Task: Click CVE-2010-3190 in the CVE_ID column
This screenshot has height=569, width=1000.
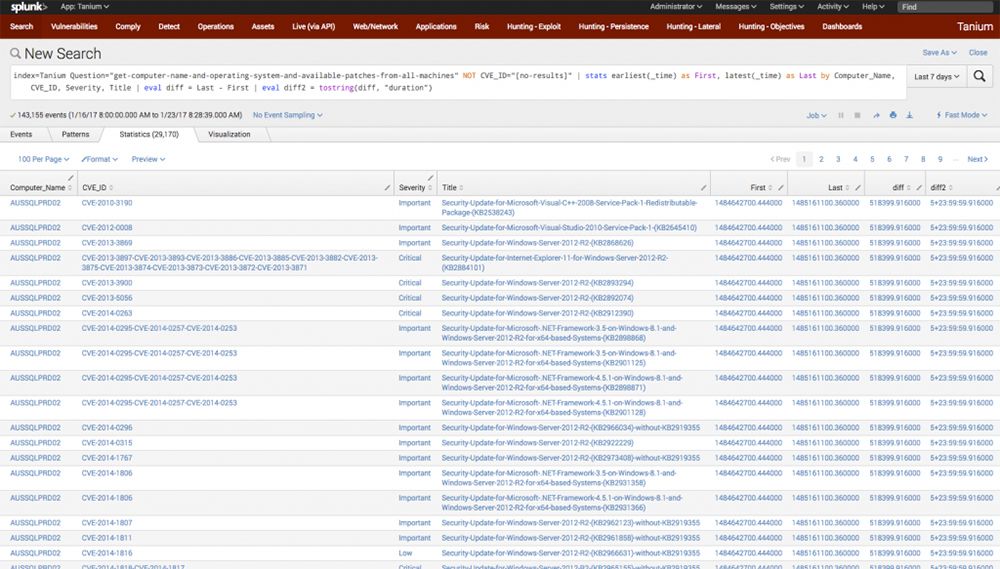Action: (107, 203)
